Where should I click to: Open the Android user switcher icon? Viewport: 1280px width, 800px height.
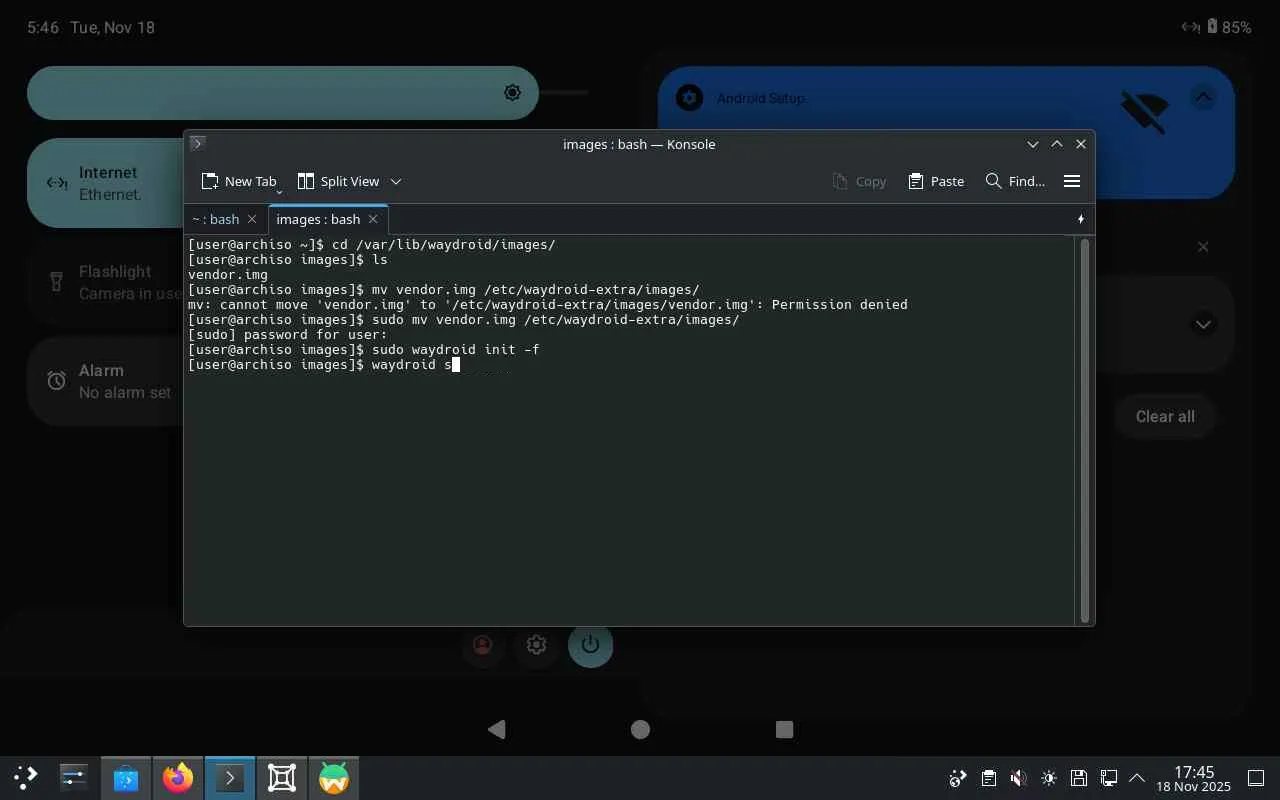[483, 645]
